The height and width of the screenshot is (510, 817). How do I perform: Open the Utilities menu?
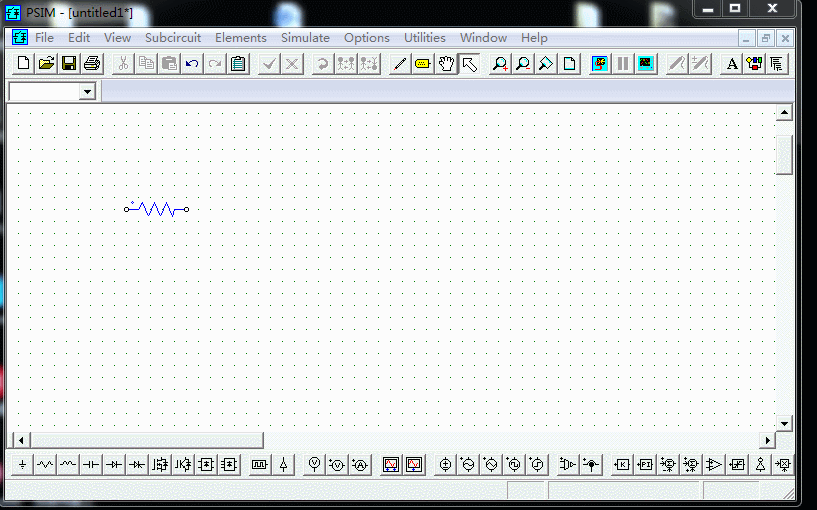[x=425, y=38]
